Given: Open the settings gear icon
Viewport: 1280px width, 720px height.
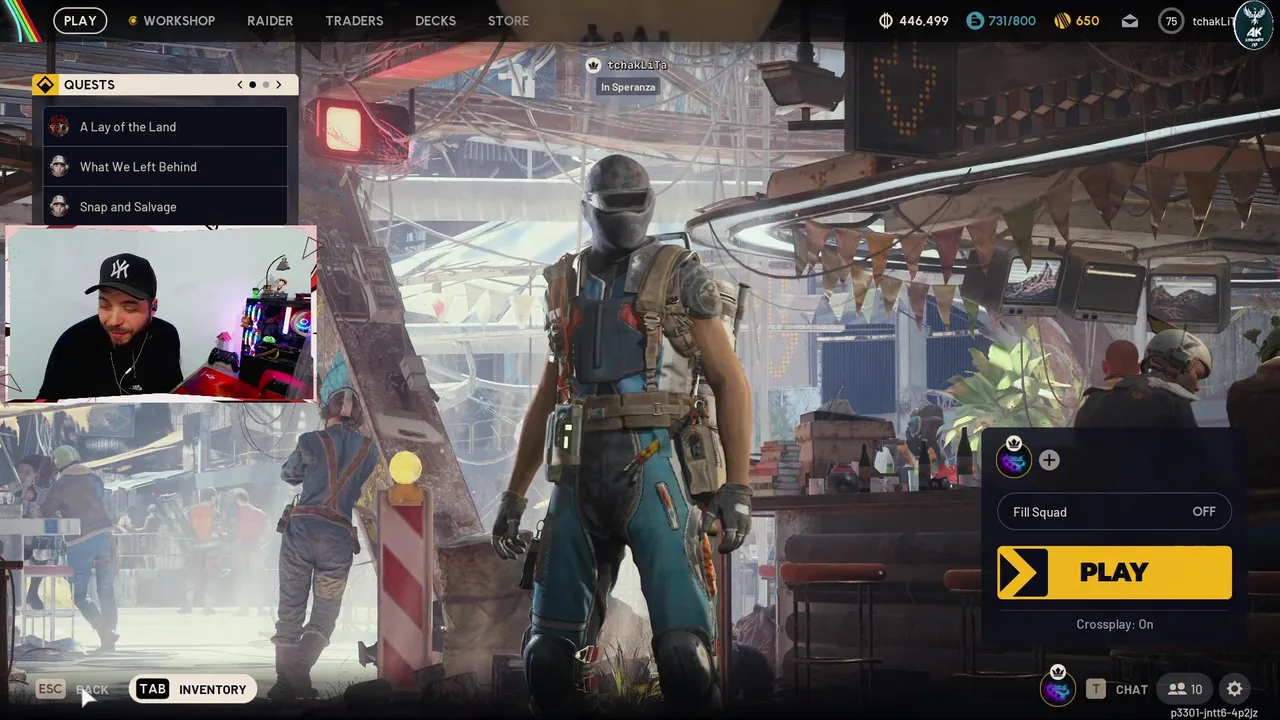Looking at the screenshot, I should click(1235, 689).
